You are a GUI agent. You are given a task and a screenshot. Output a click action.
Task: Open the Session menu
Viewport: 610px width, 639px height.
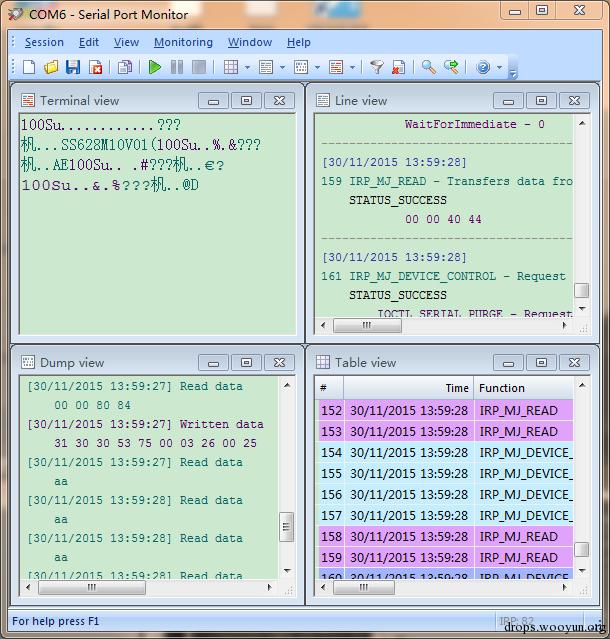coord(44,42)
